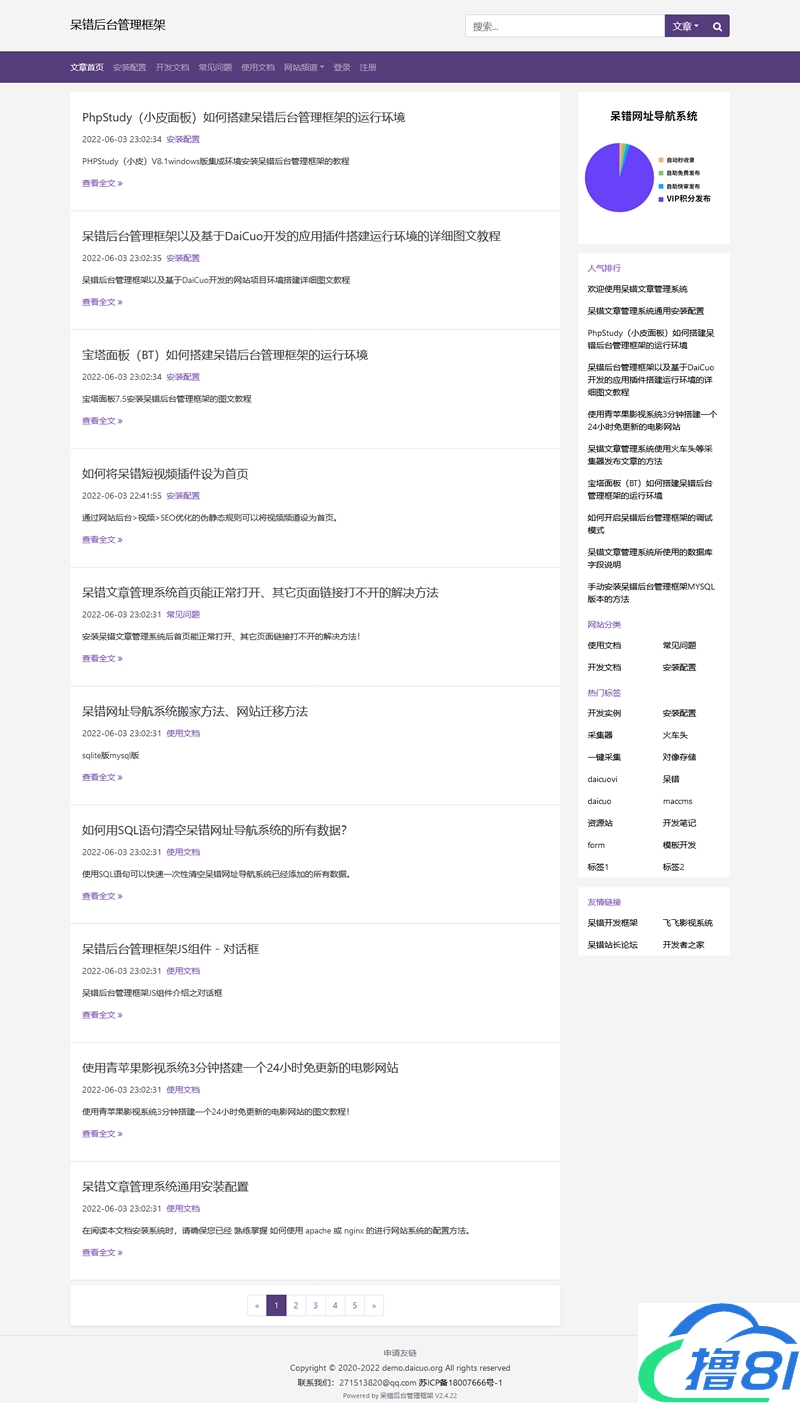Click the 登录 link
800x1403 pixels.
[341, 67]
